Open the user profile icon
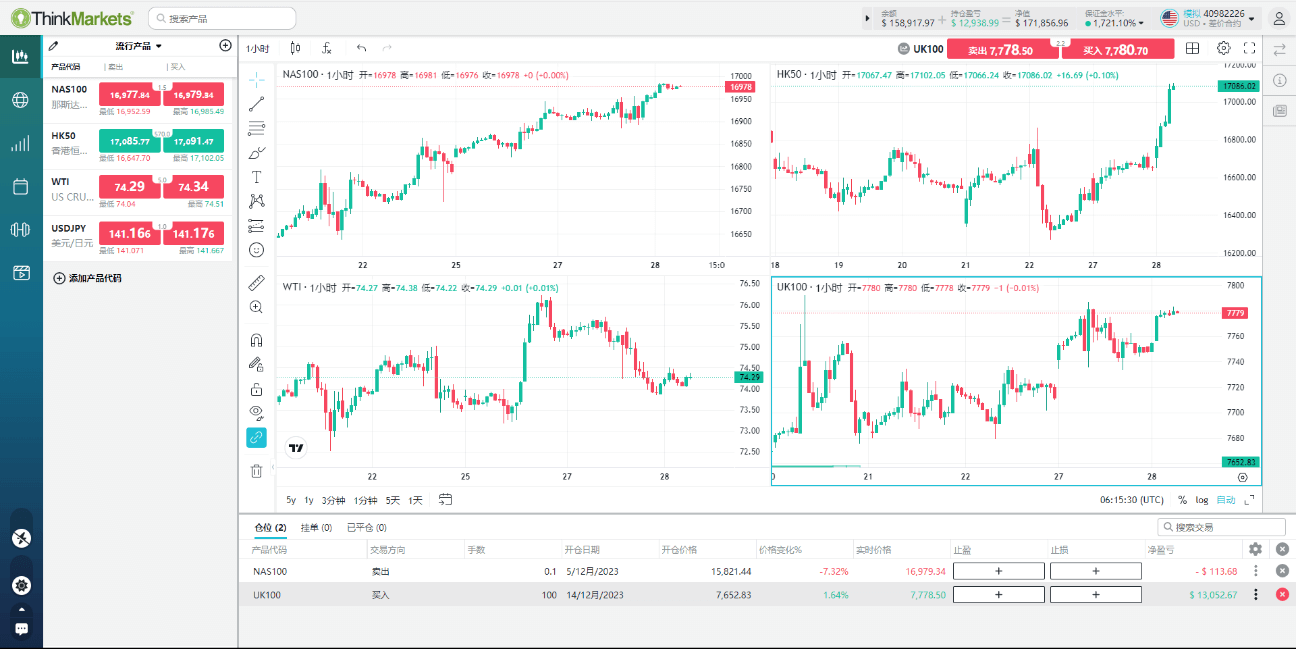 (x=1279, y=18)
